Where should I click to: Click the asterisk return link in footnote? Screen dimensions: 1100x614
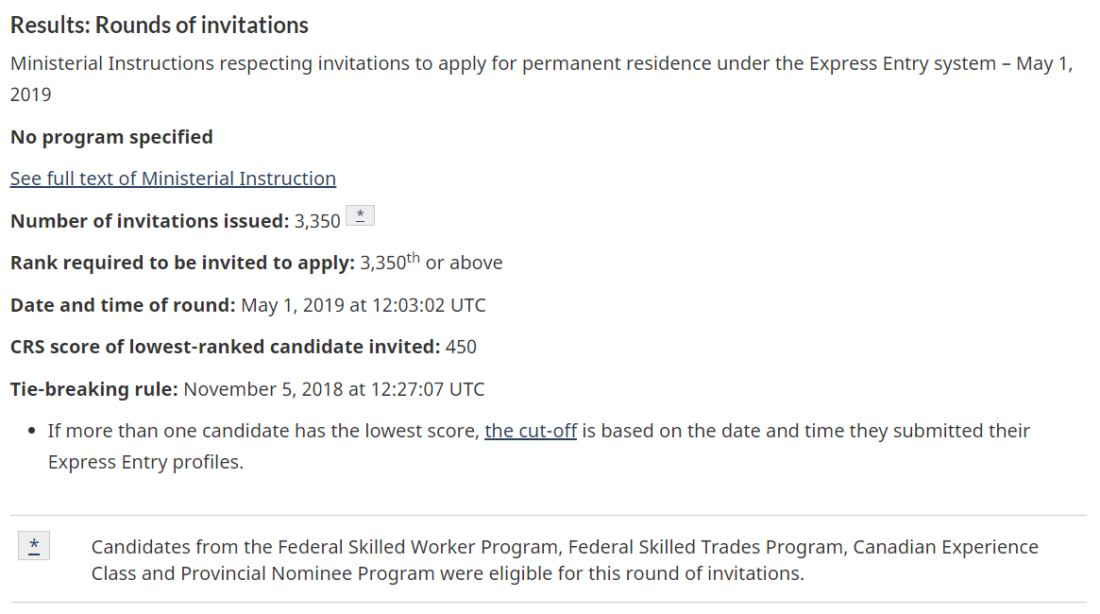click(34, 546)
